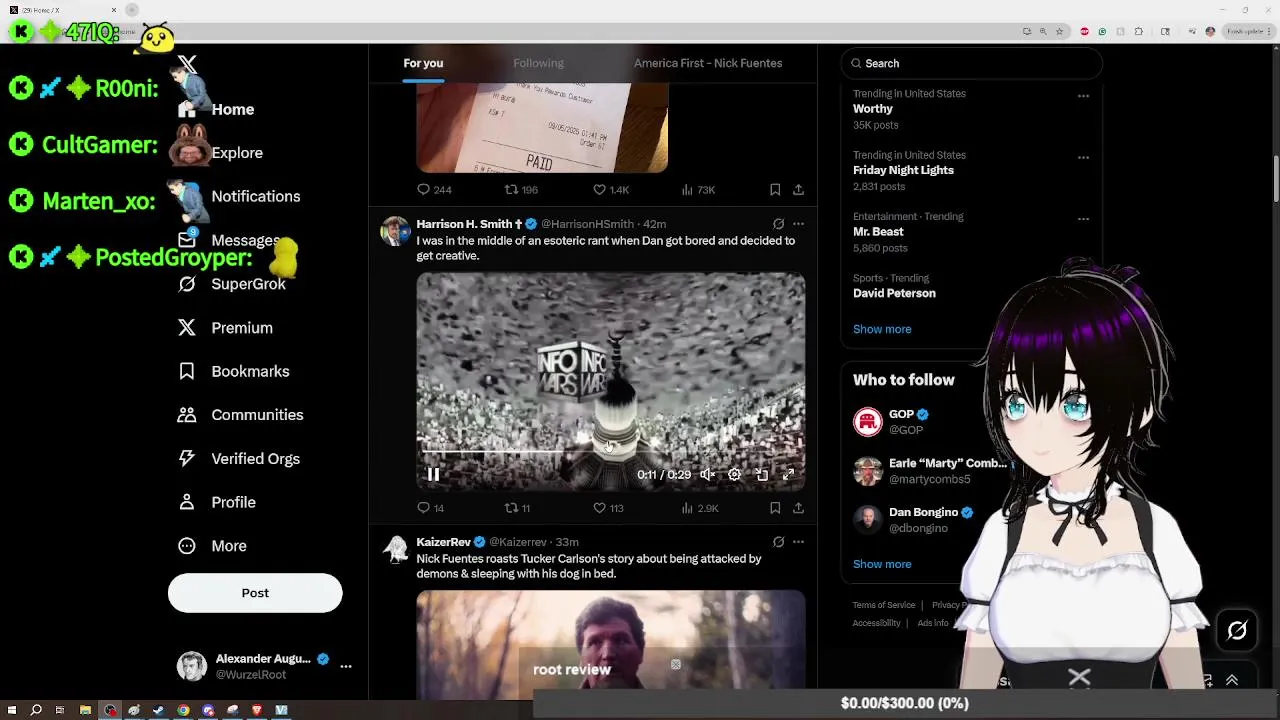The height and width of the screenshot is (720, 1280).
Task: Open the David Peterson trending topic
Action: 894,293
